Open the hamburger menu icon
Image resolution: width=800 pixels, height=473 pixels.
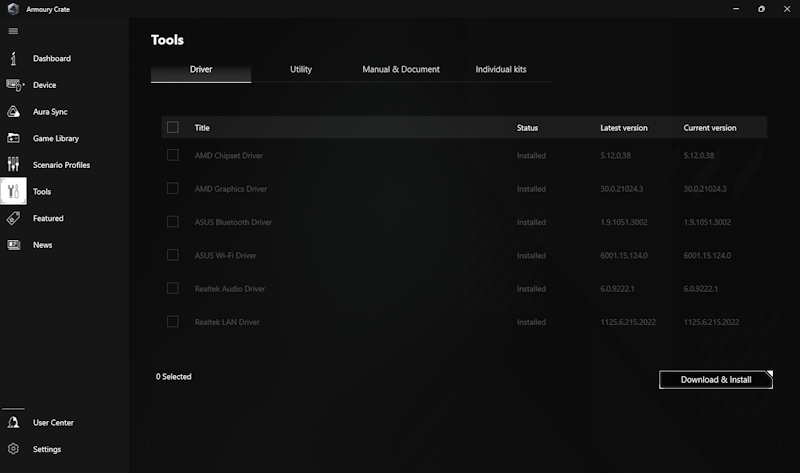tap(13, 31)
